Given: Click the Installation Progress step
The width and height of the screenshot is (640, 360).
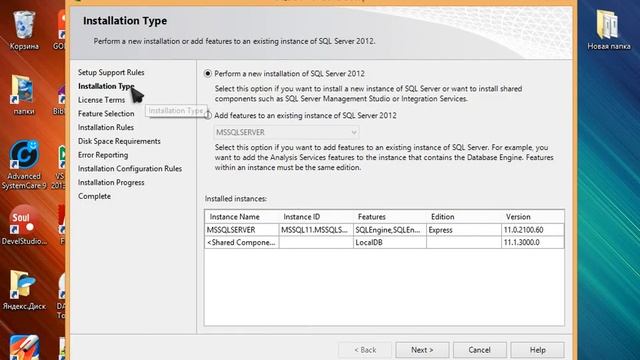Looking at the screenshot, I should 111,182.
